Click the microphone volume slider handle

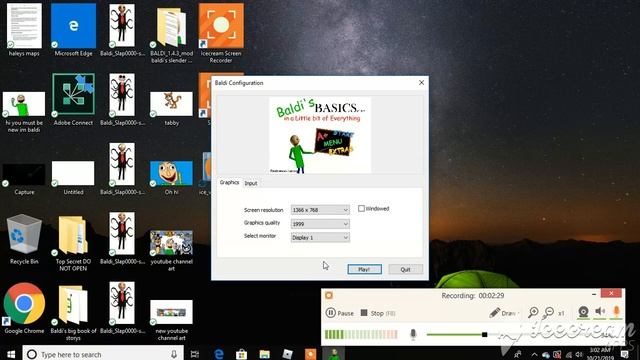point(484,335)
